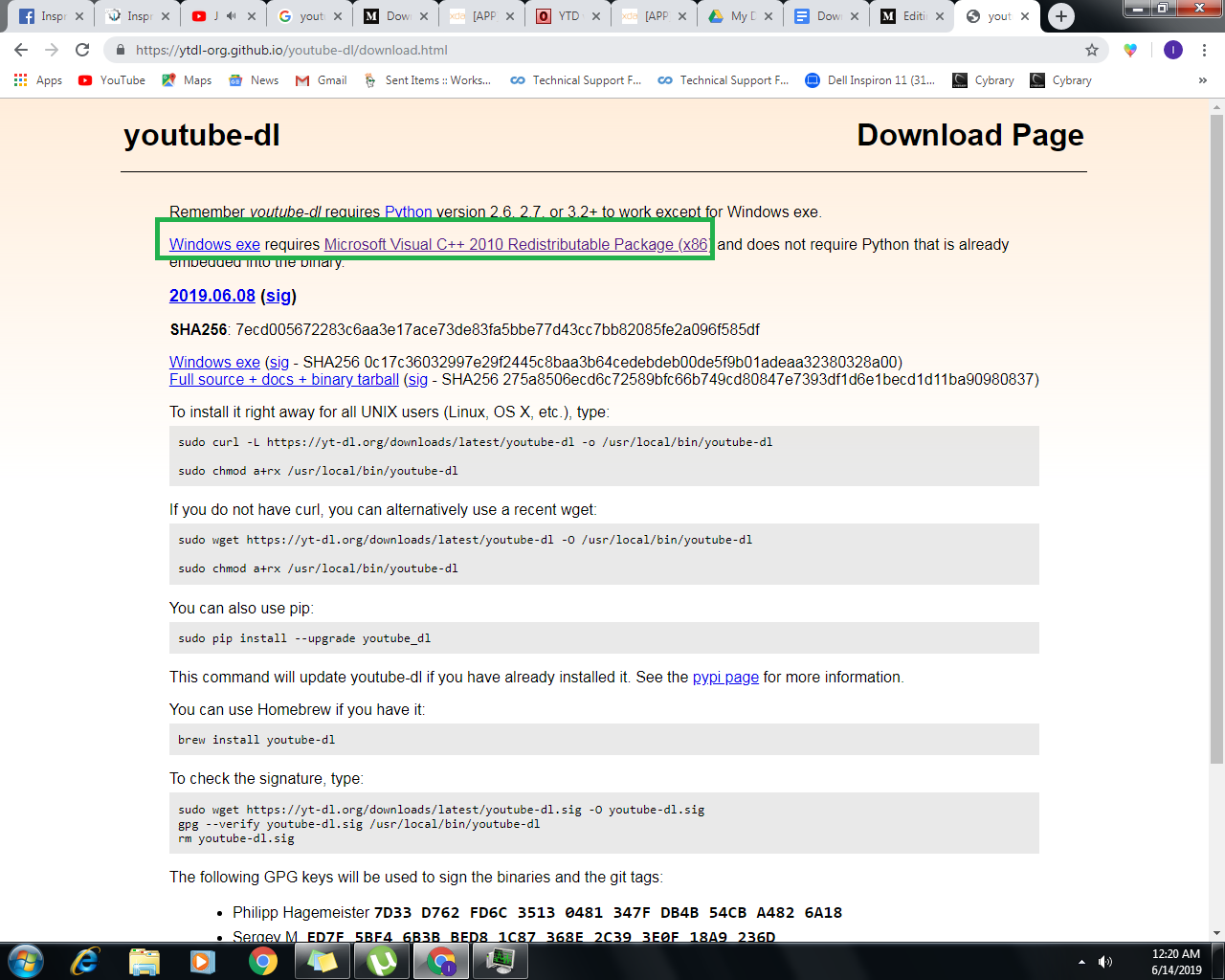The image size is (1225, 980).
Task: Click the address bar URL field
Action: [593, 50]
